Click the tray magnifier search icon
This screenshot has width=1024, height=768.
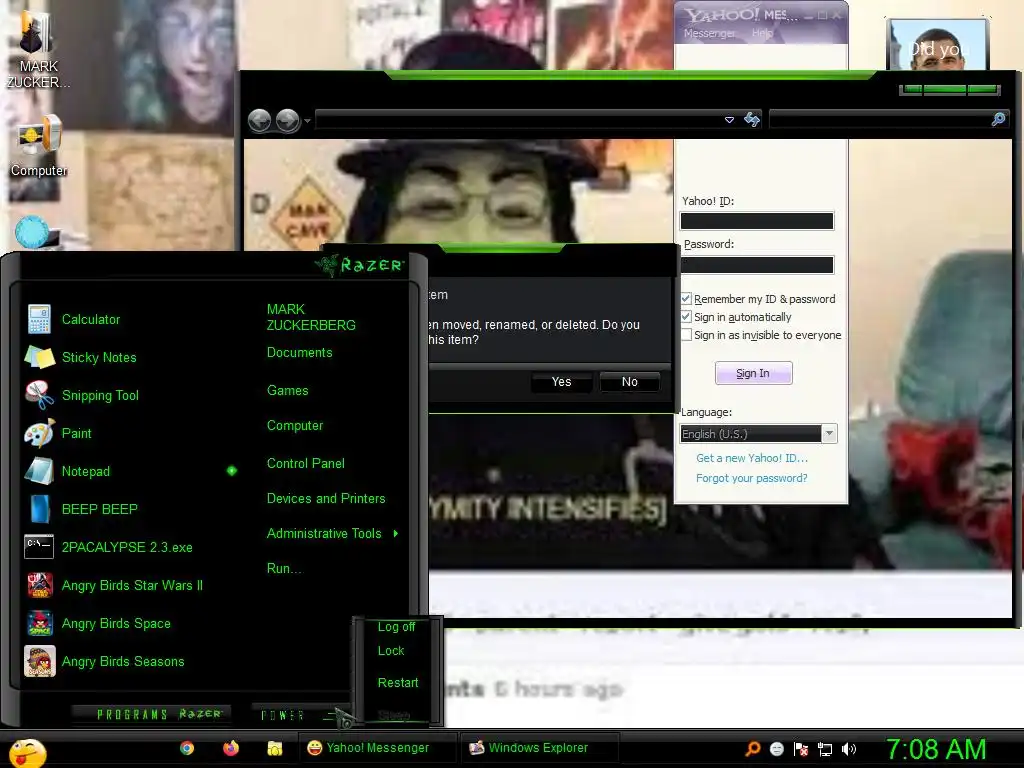[x=752, y=748]
